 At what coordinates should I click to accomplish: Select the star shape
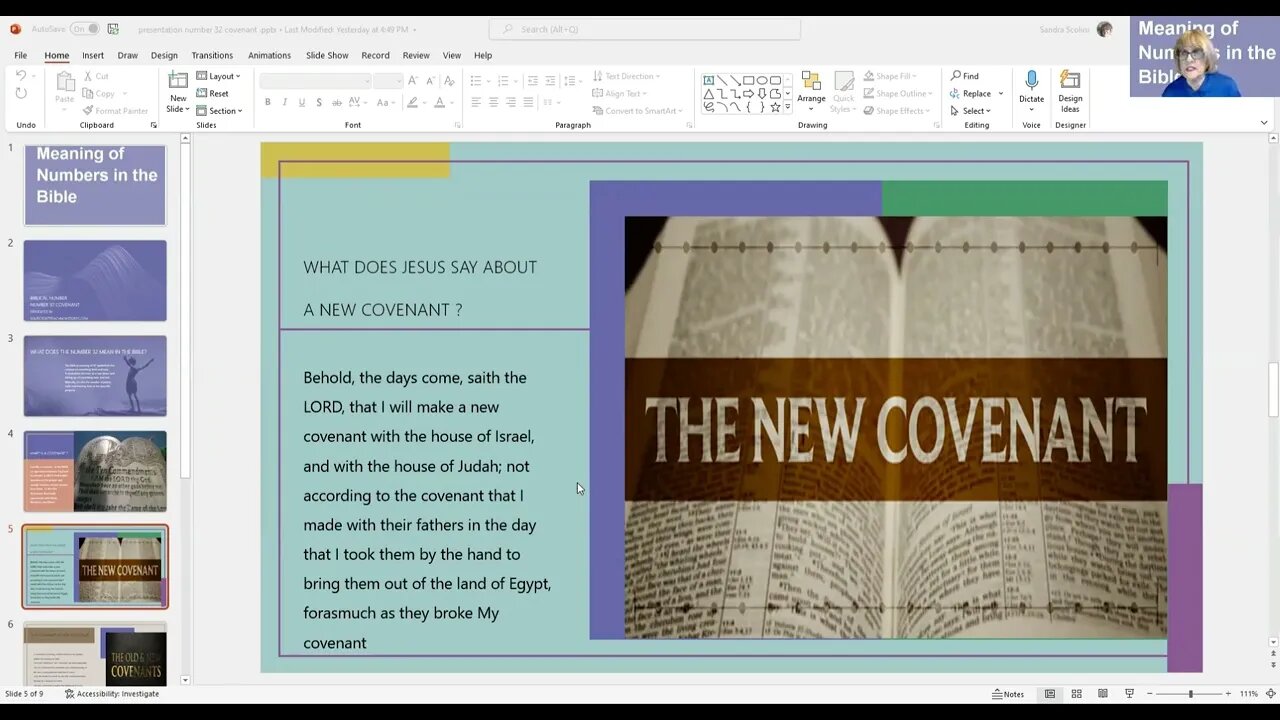click(774, 106)
